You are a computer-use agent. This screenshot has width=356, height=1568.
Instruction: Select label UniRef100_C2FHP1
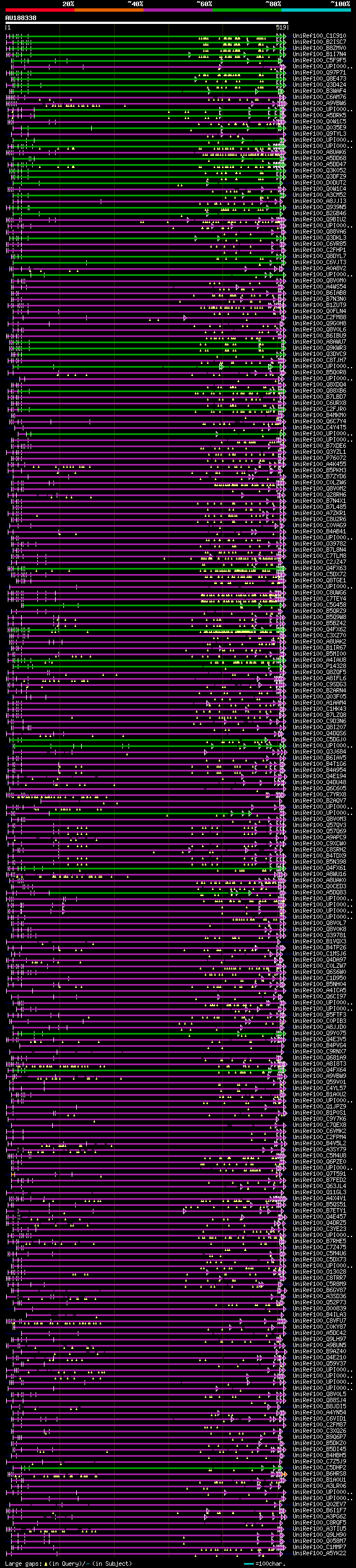tap(319, 250)
